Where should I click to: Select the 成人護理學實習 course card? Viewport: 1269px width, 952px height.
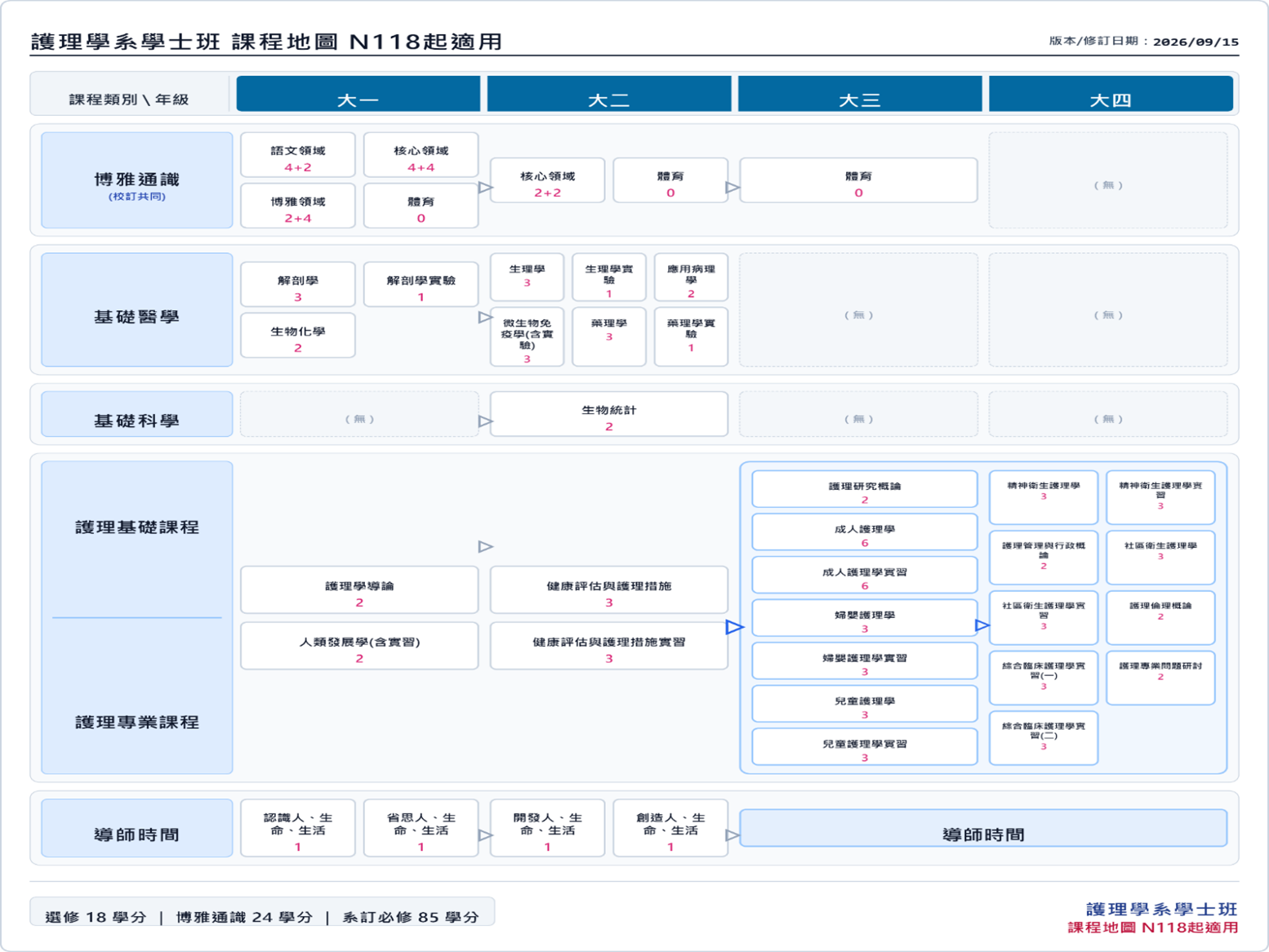point(865,576)
